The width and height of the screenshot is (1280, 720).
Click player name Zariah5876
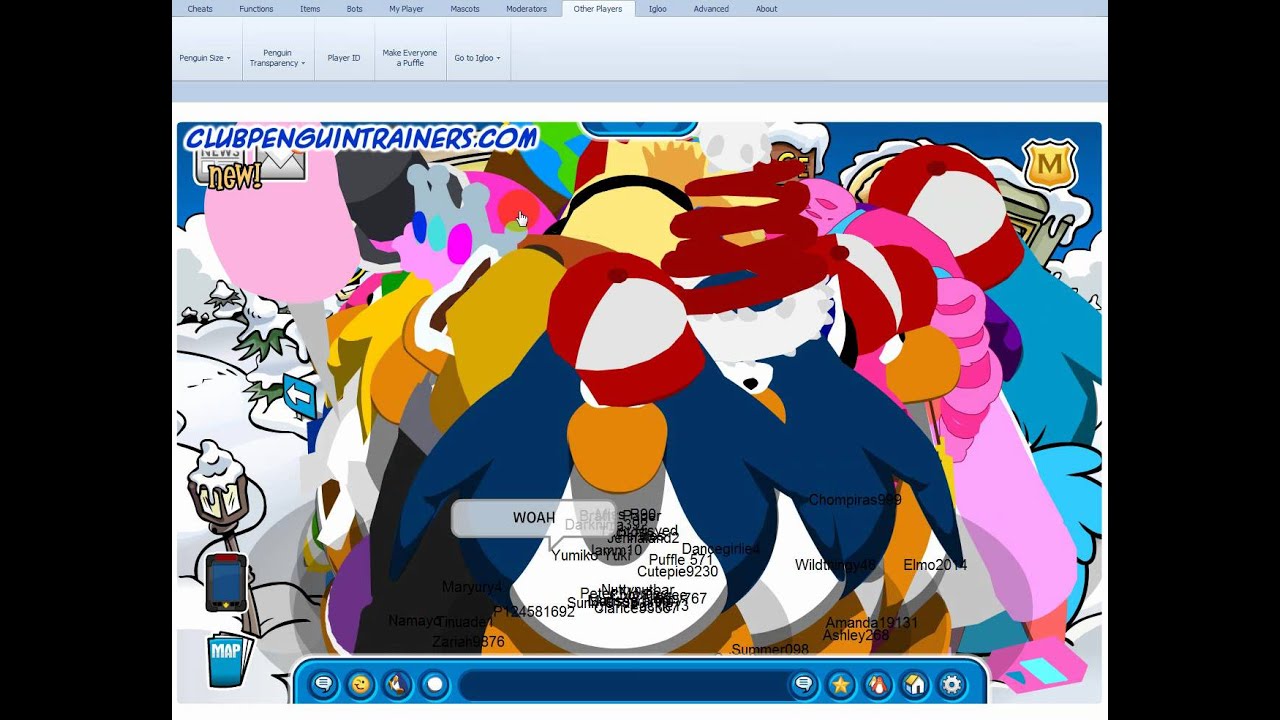[x=468, y=642]
